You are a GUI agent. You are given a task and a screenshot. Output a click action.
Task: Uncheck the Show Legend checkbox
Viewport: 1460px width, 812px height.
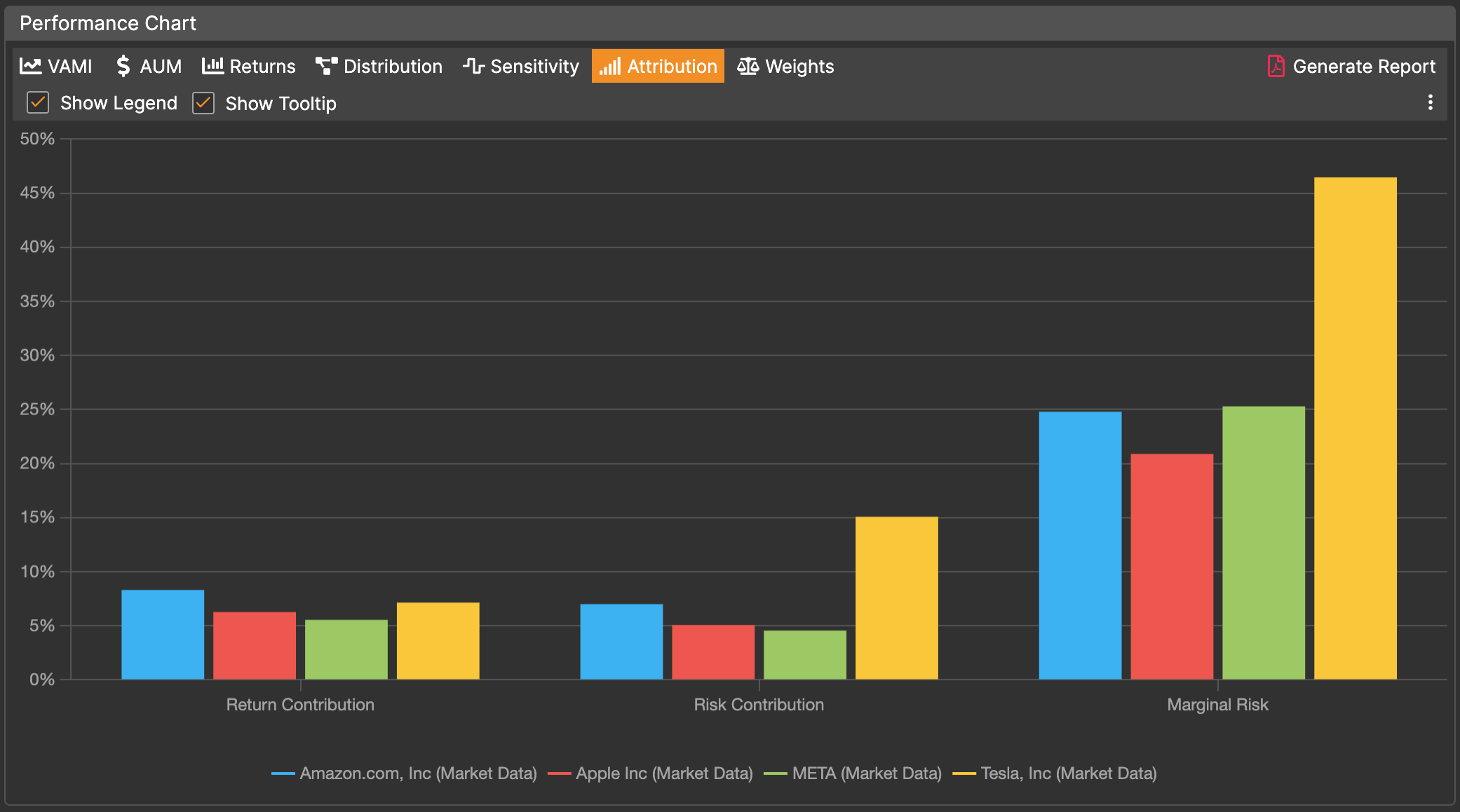(38, 103)
